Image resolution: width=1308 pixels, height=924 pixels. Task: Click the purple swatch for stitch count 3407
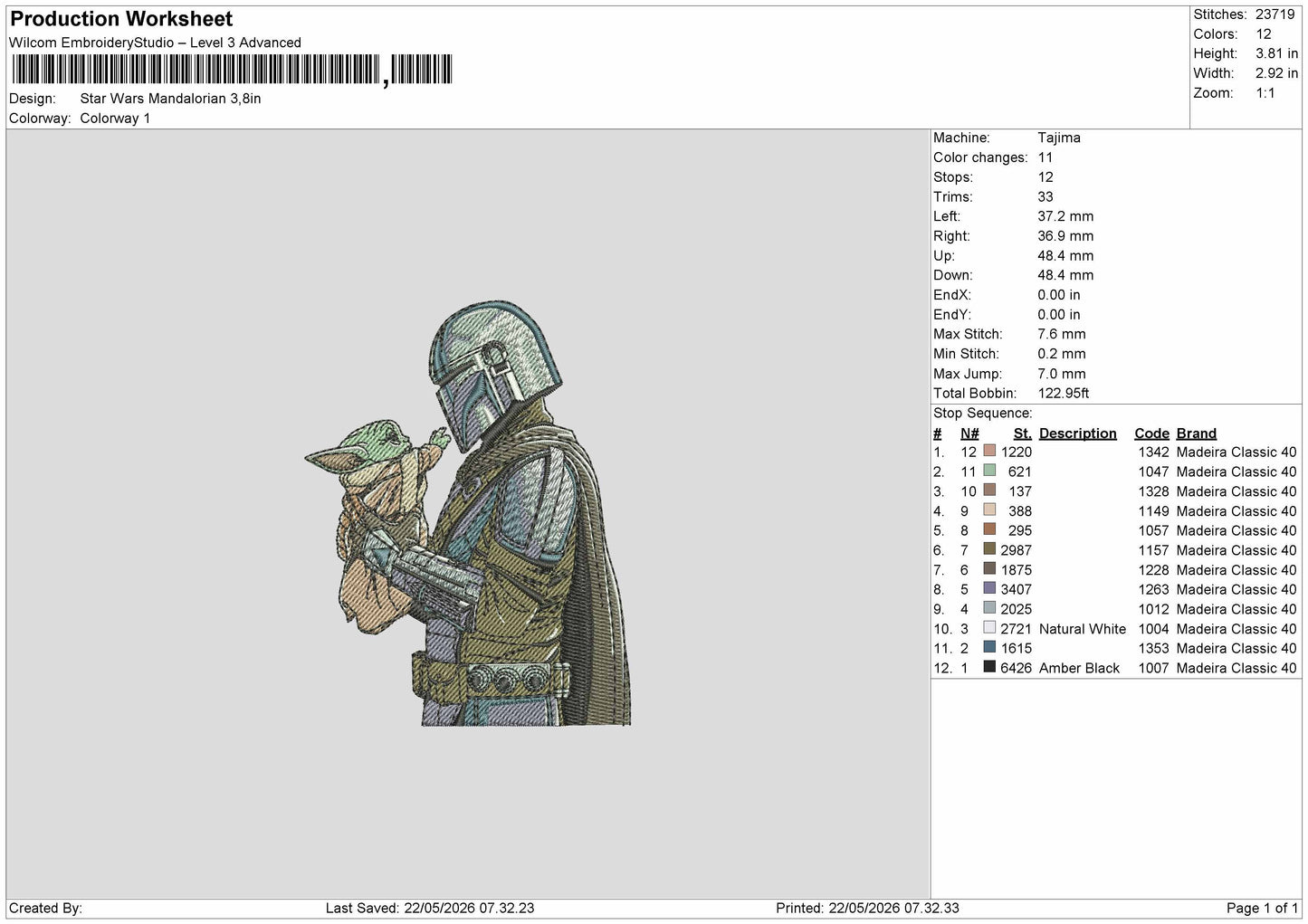click(x=989, y=589)
